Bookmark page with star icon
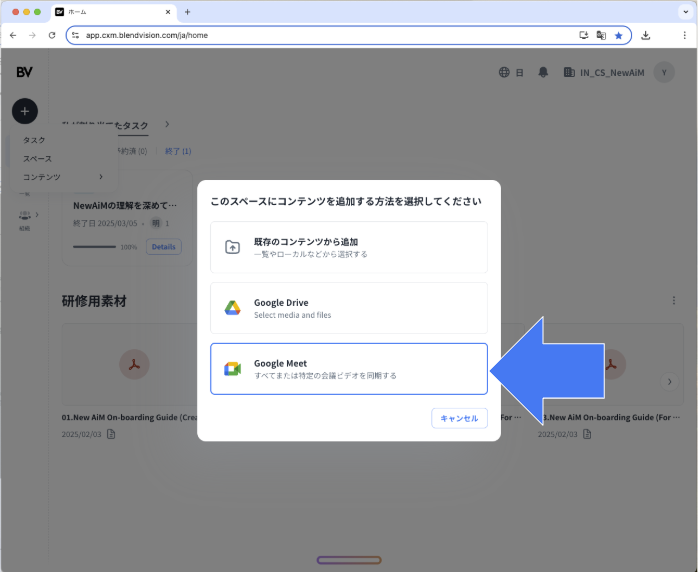 (x=618, y=36)
